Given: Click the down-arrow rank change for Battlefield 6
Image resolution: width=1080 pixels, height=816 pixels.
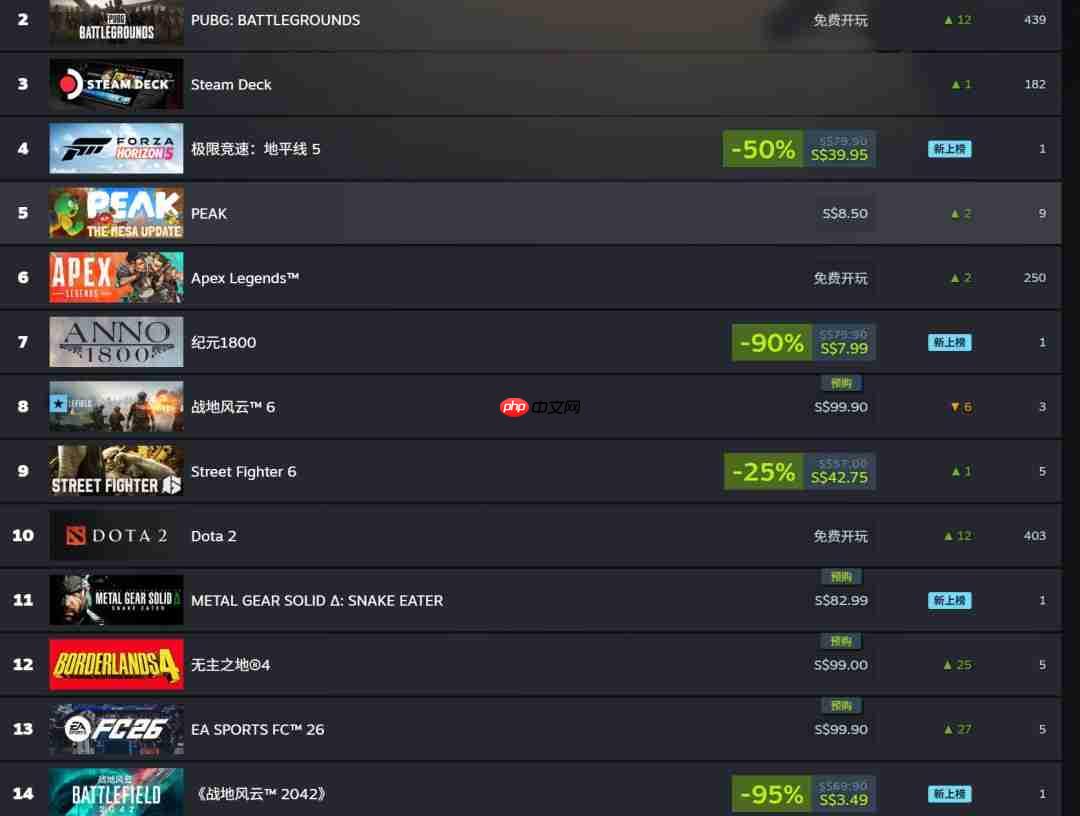Looking at the screenshot, I should point(961,407).
